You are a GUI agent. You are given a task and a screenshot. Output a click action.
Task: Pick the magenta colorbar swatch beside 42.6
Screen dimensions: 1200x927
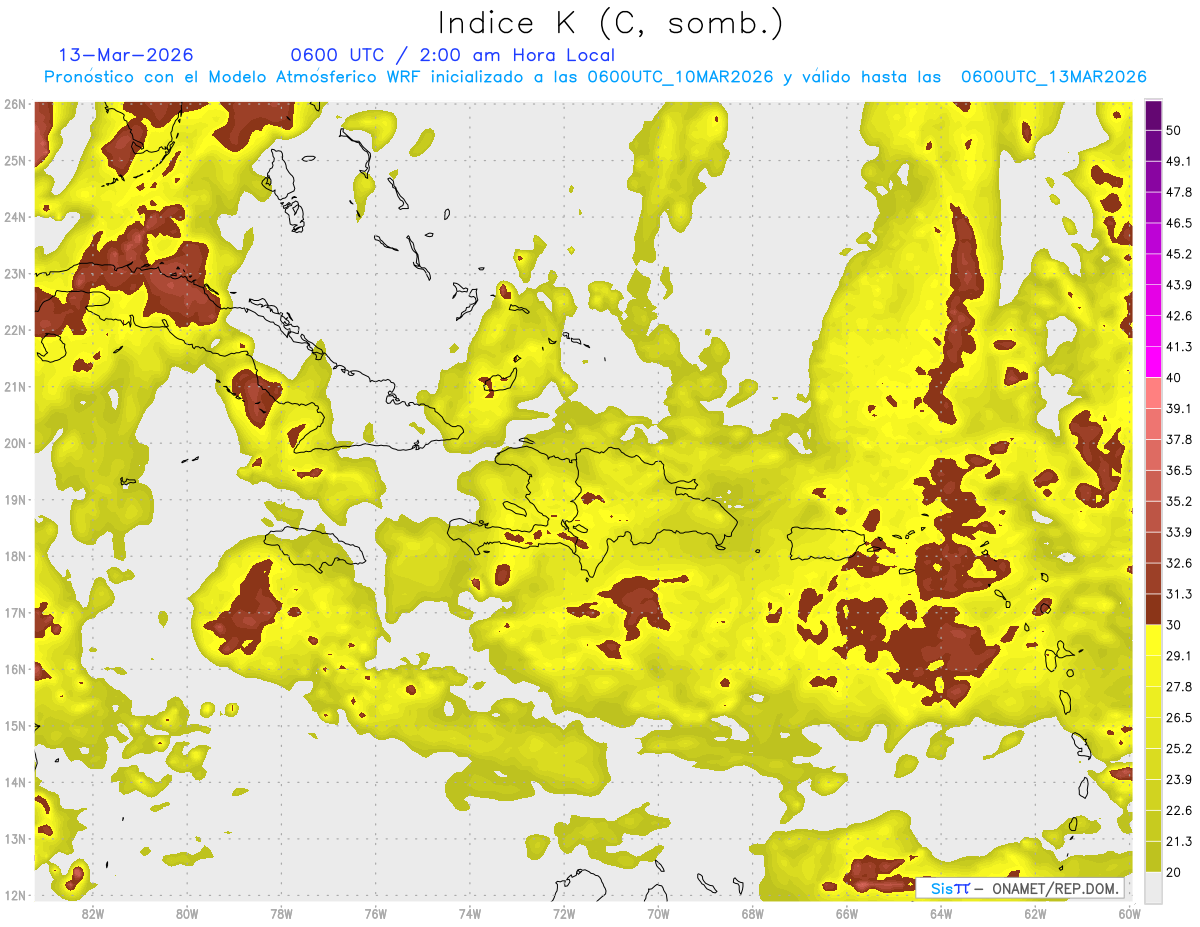pyautogui.click(x=1153, y=331)
